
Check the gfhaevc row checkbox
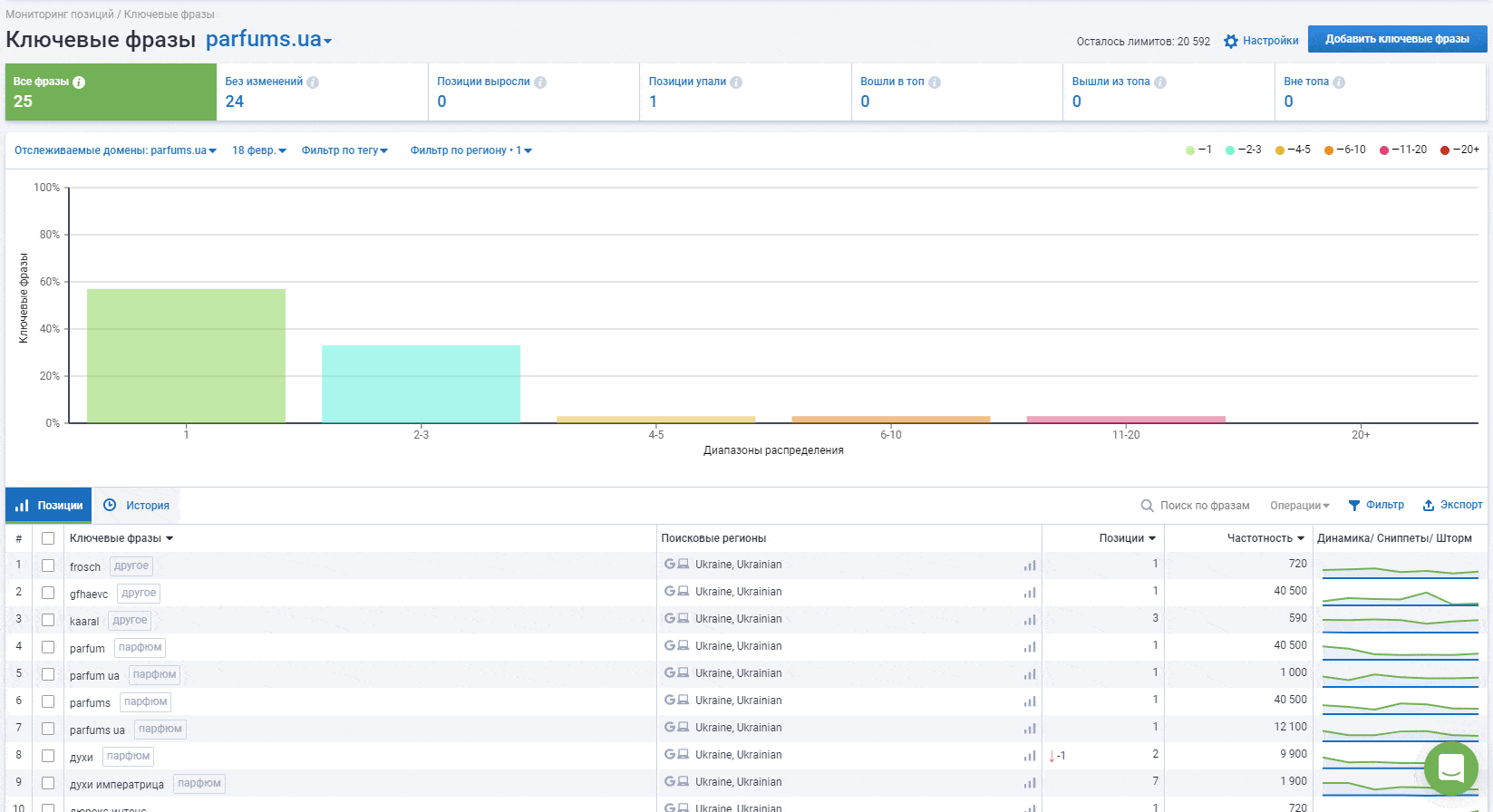48,593
